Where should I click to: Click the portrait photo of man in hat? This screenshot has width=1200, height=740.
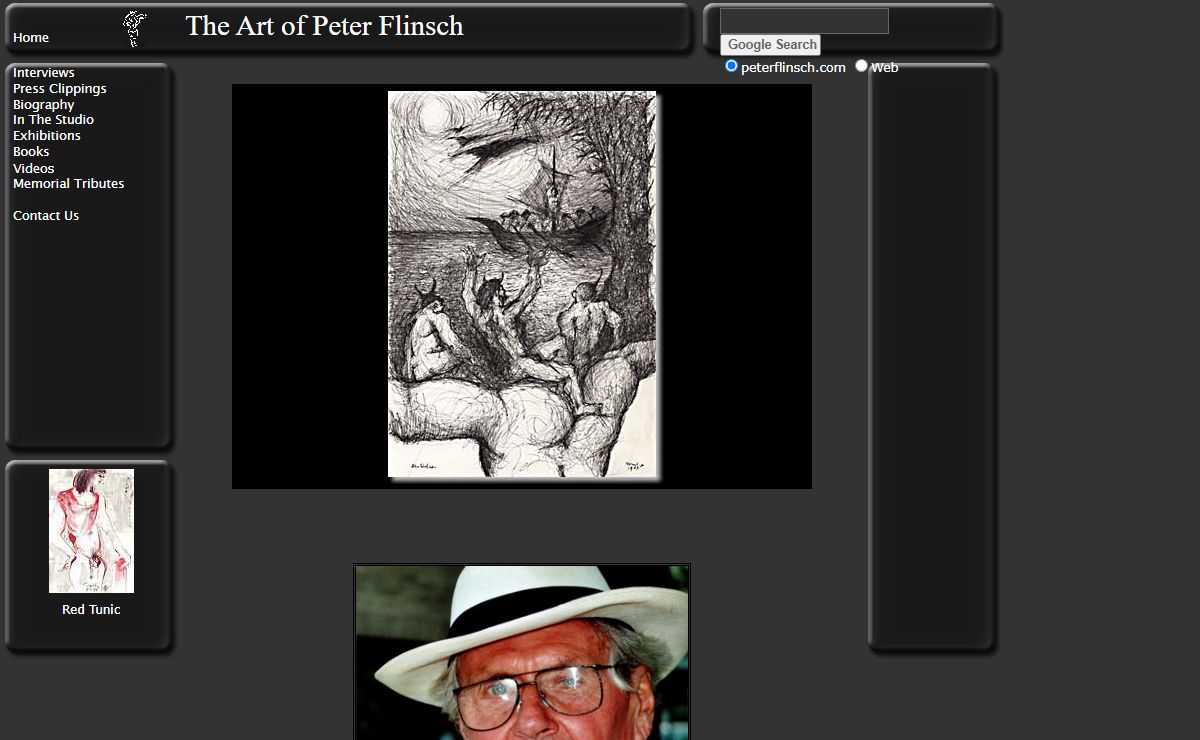pyautogui.click(x=522, y=652)
